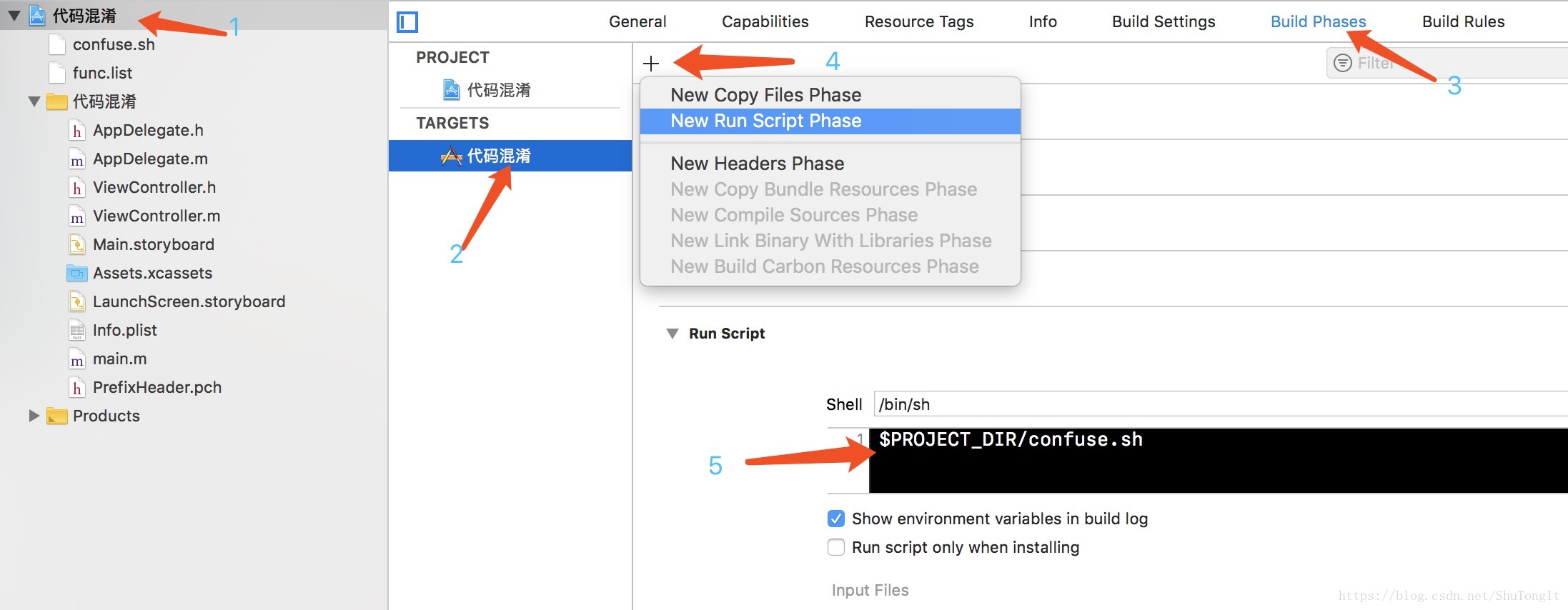Screen dimensions: 1568x610
Task: Toggle the project and targets list sidebar icon
Action: [407, 22]
